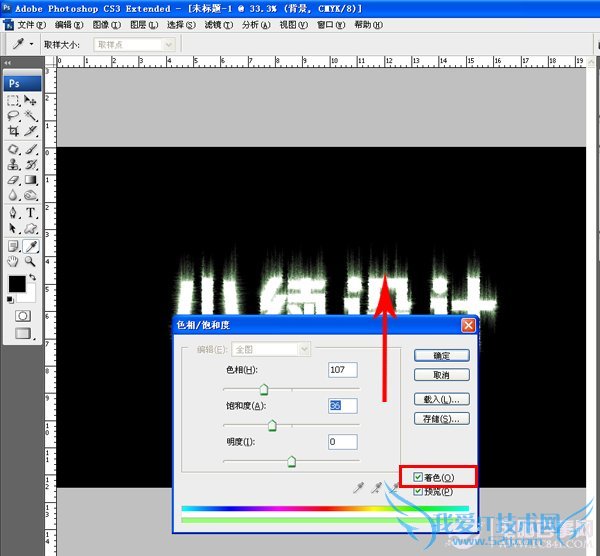Open the 滤镜 menu
This screenshot has width=600, height=556.
[218, 25]
